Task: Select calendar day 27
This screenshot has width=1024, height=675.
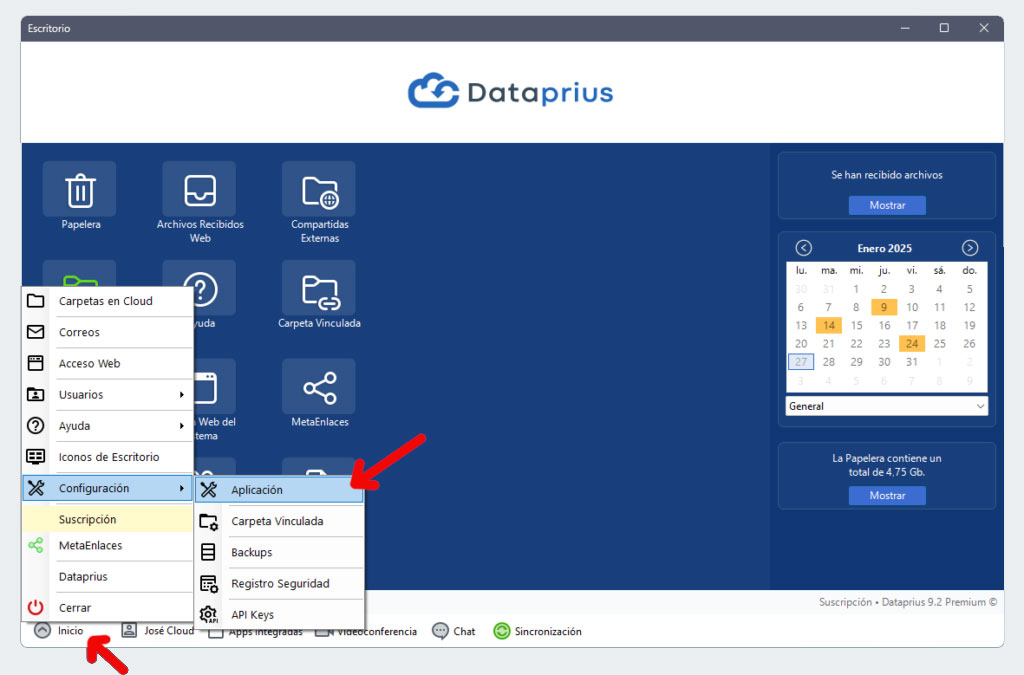Action: [801, 362]
